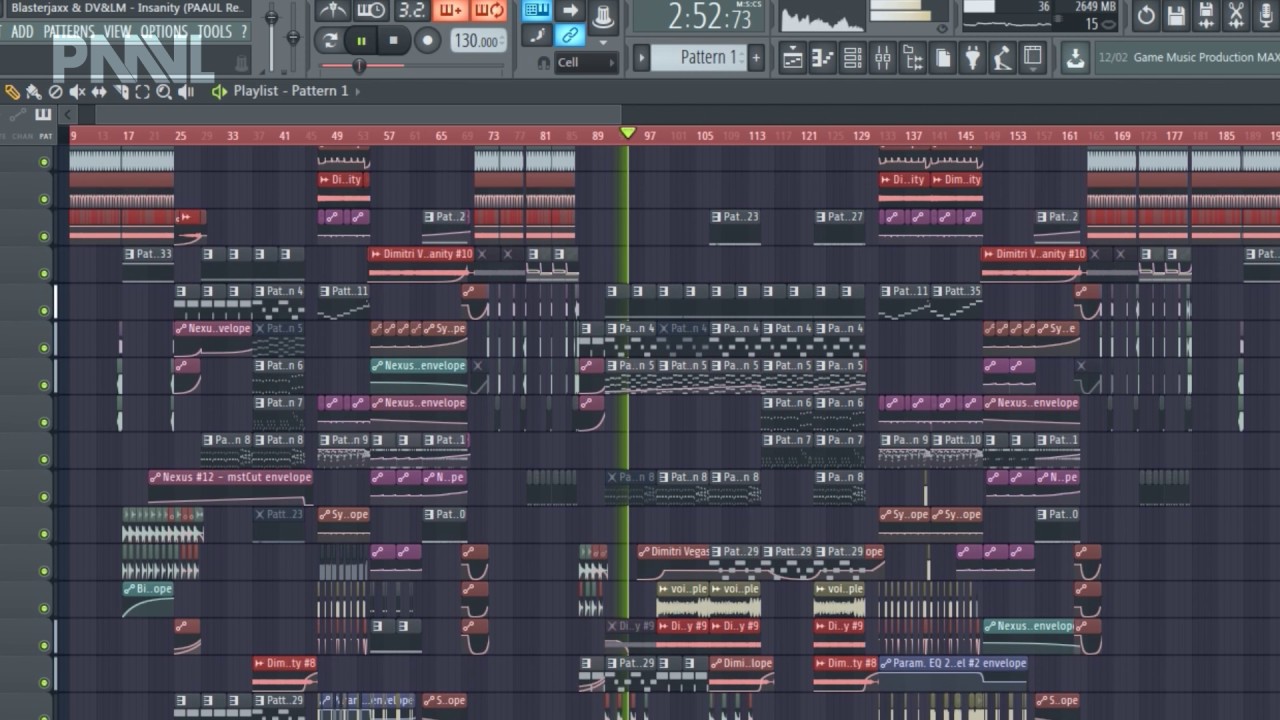This screenshot has width=1280, height=720.
Task: Click the record button
Action: (427, 41)
